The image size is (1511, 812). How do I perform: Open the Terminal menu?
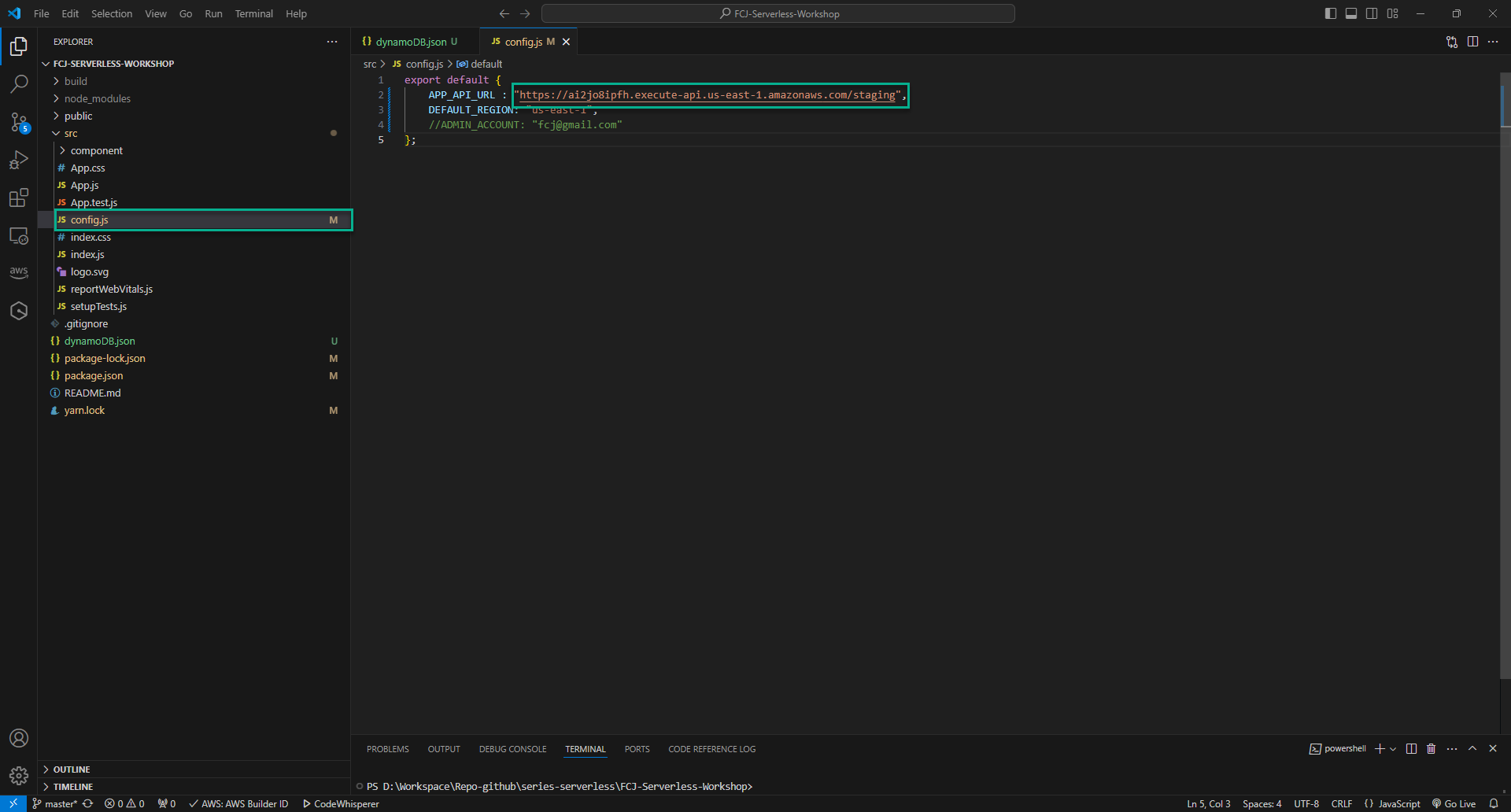[253, 13]
